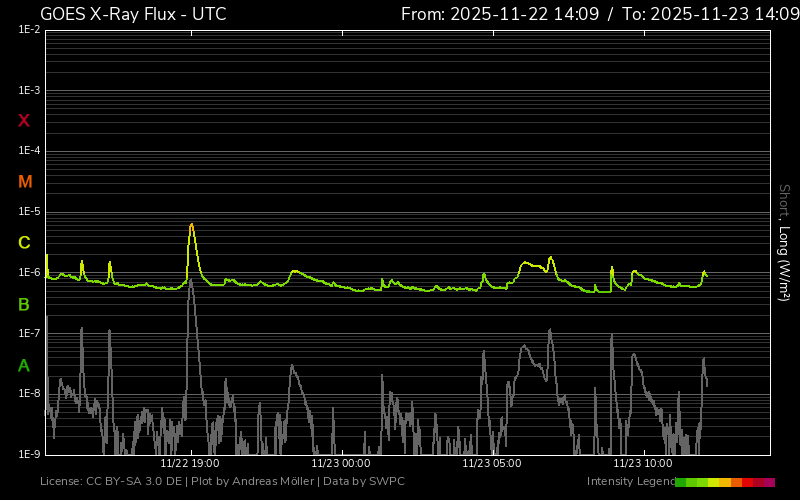This screenshot has width=800, height=500.
Task: Click the 11/23 00:00 time axis label
Action: [341, 464]
